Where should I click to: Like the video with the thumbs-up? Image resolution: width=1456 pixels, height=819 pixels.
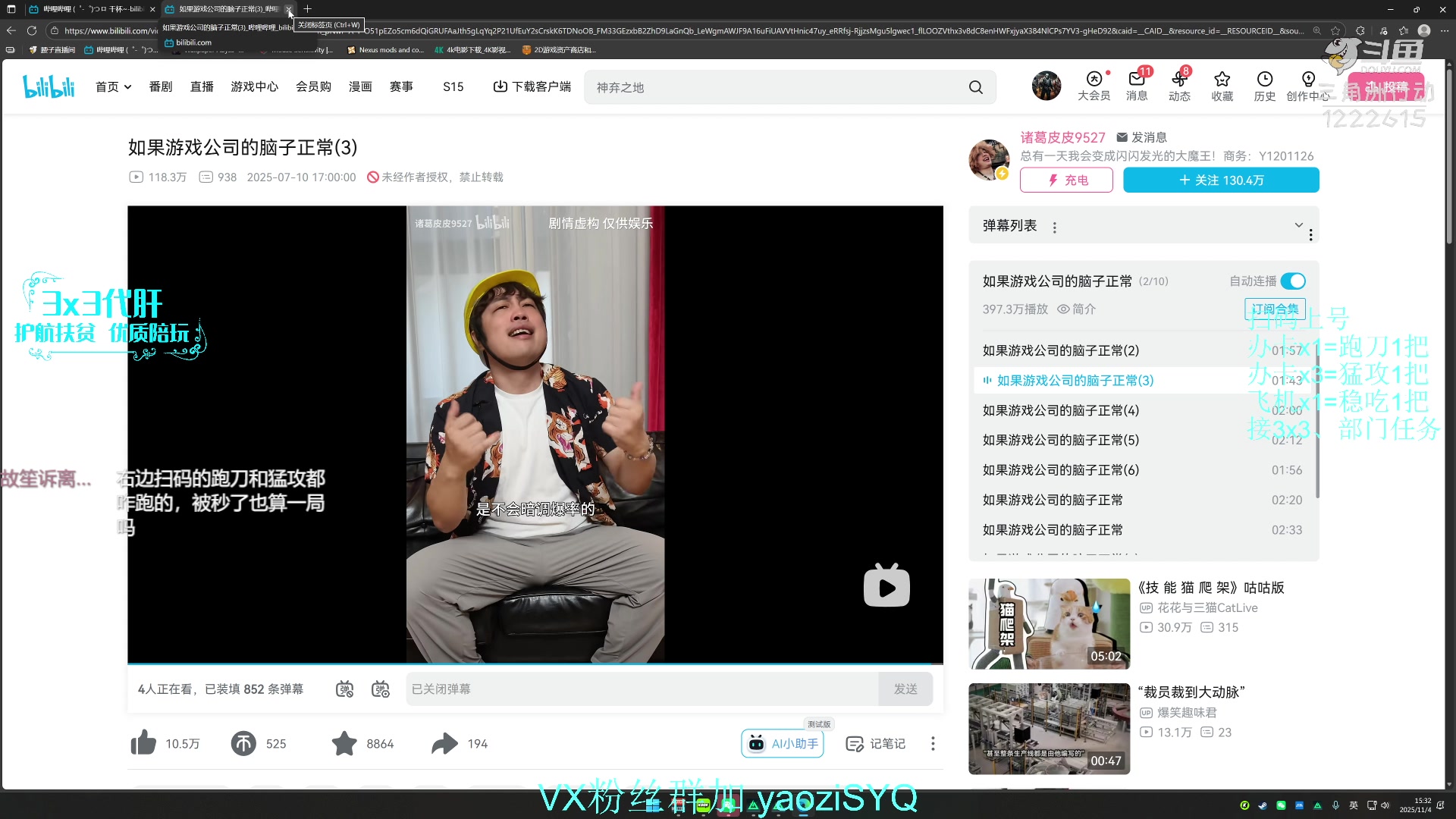click(143, 743)
